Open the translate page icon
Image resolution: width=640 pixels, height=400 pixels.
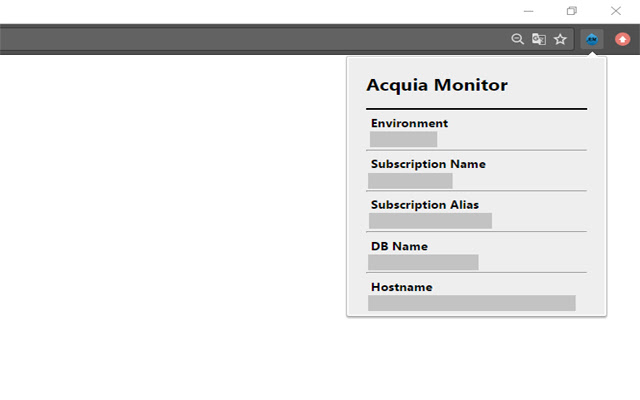point(539,39)
